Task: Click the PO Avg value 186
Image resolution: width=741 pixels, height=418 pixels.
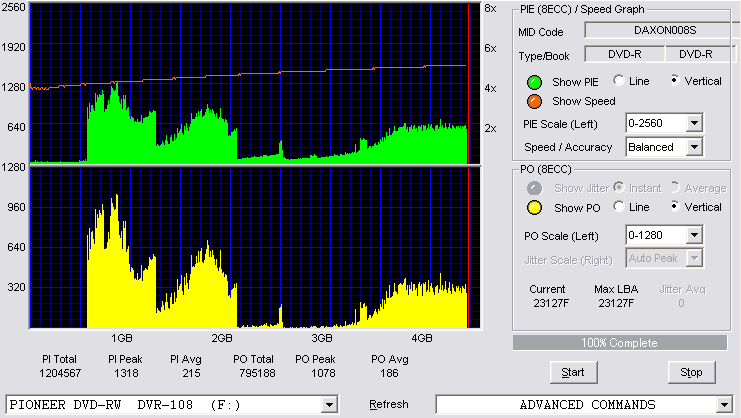Action: click(x=389, y=373)
